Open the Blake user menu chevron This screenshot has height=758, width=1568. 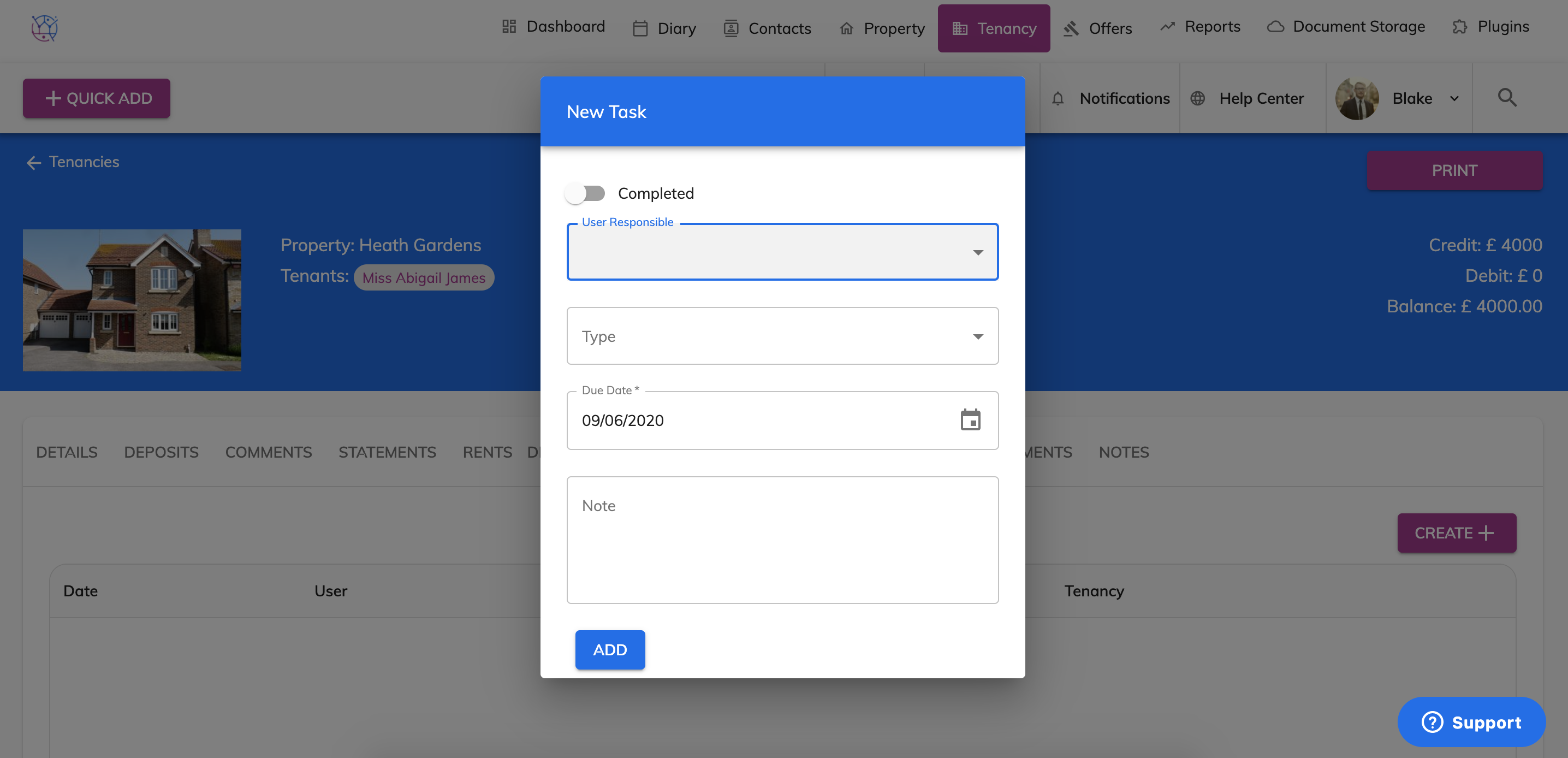pyautogui.click(x=1454, y=99)
